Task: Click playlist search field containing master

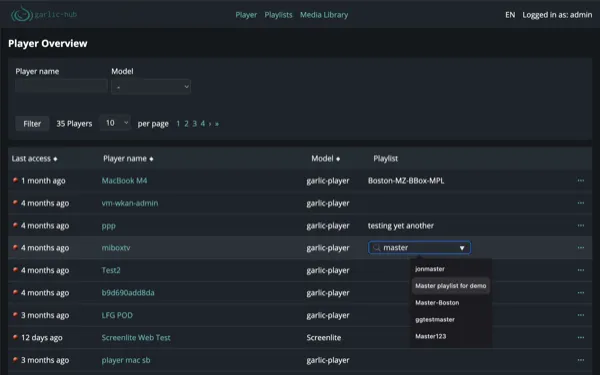Action: pyautogui.click(x=419, y=248)
